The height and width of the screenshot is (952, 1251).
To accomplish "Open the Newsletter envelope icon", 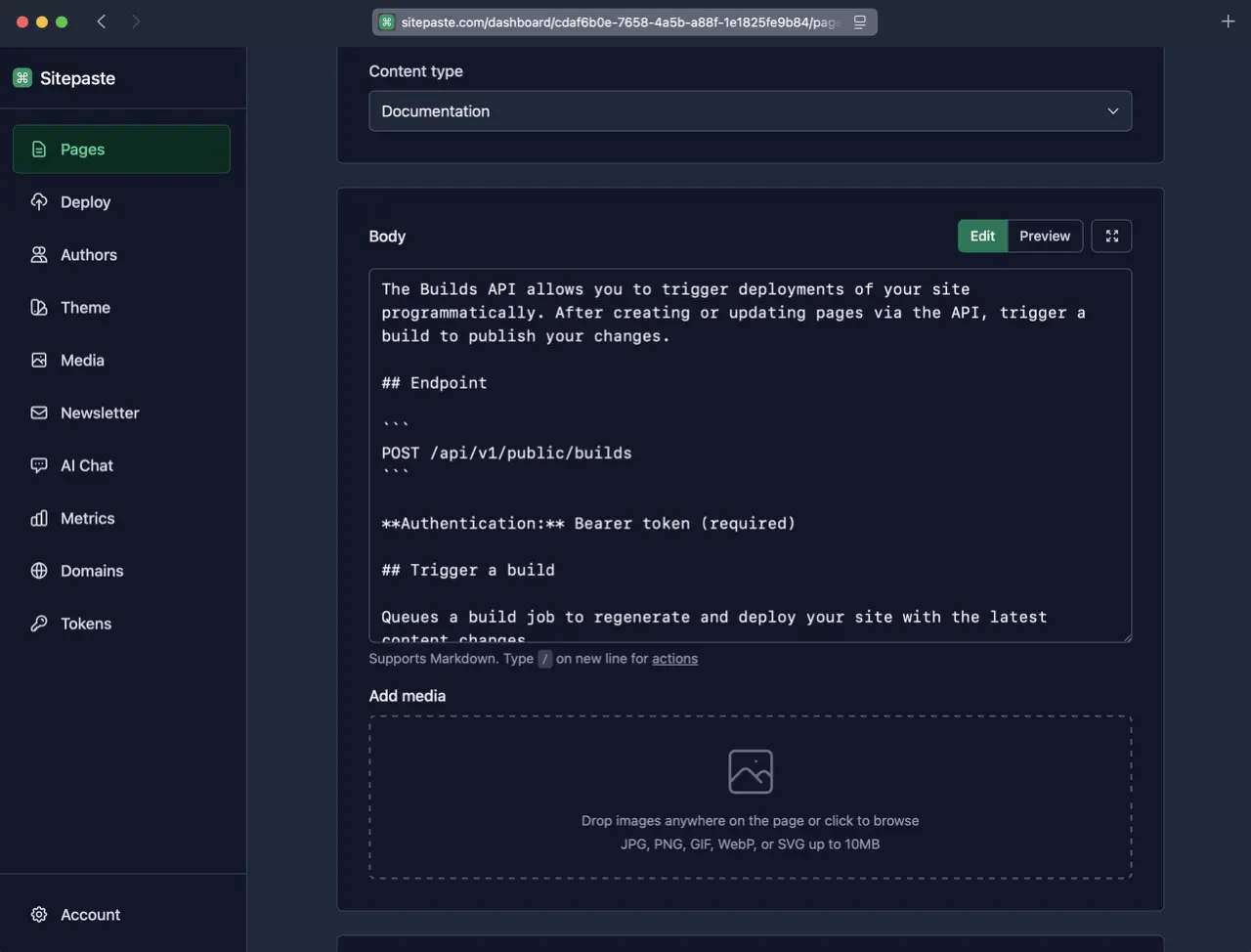I will pos(38,412).
